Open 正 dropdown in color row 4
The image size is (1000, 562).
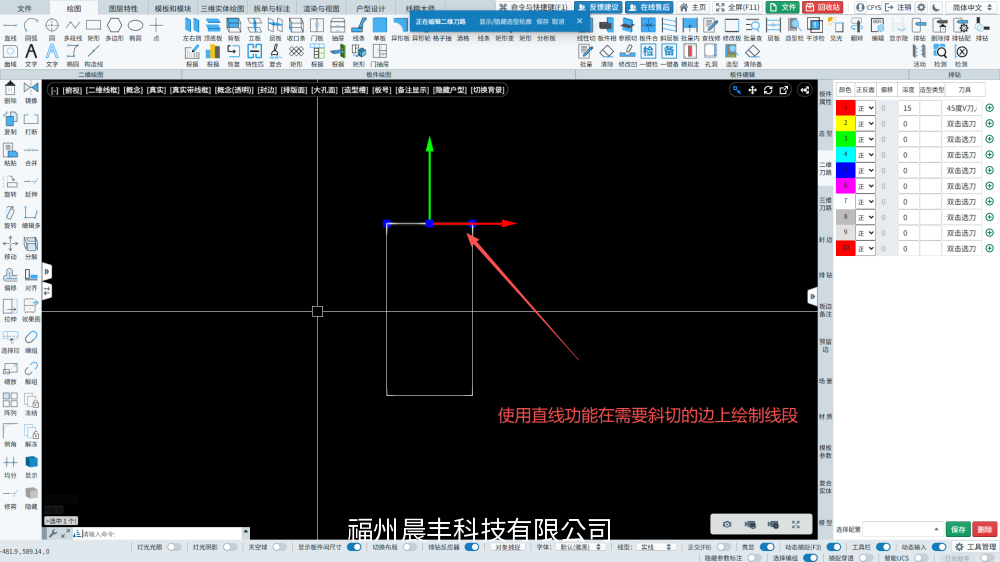pyautogui.click(x=865, y=155)
